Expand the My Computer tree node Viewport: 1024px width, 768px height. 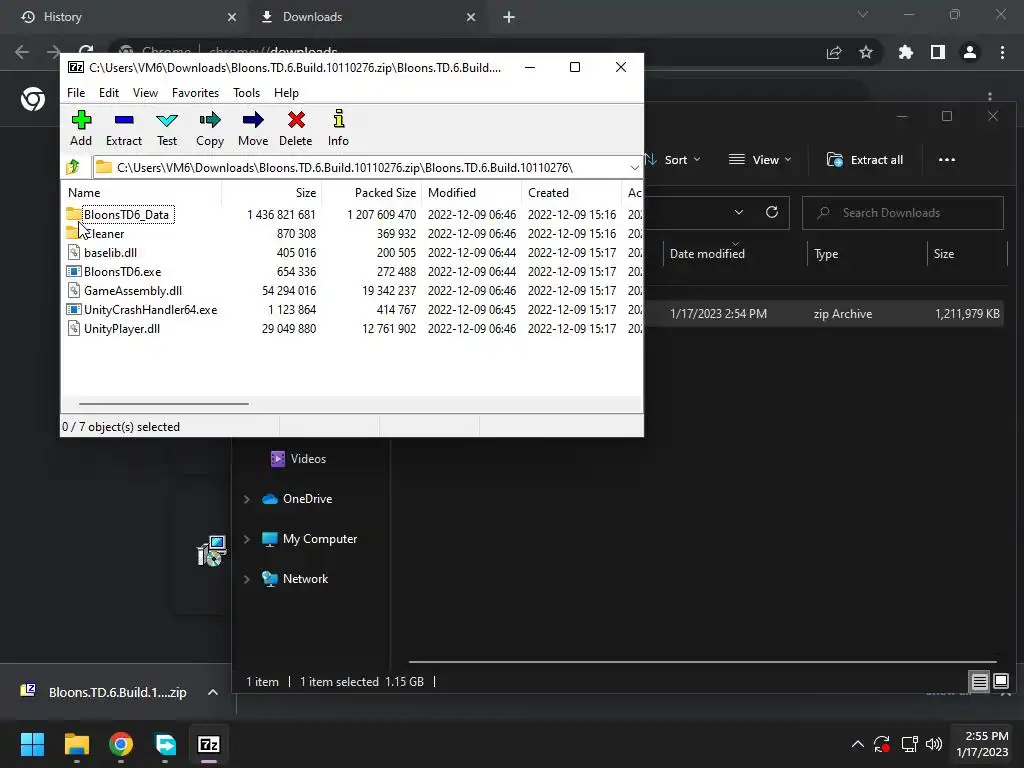coord(247,539)
